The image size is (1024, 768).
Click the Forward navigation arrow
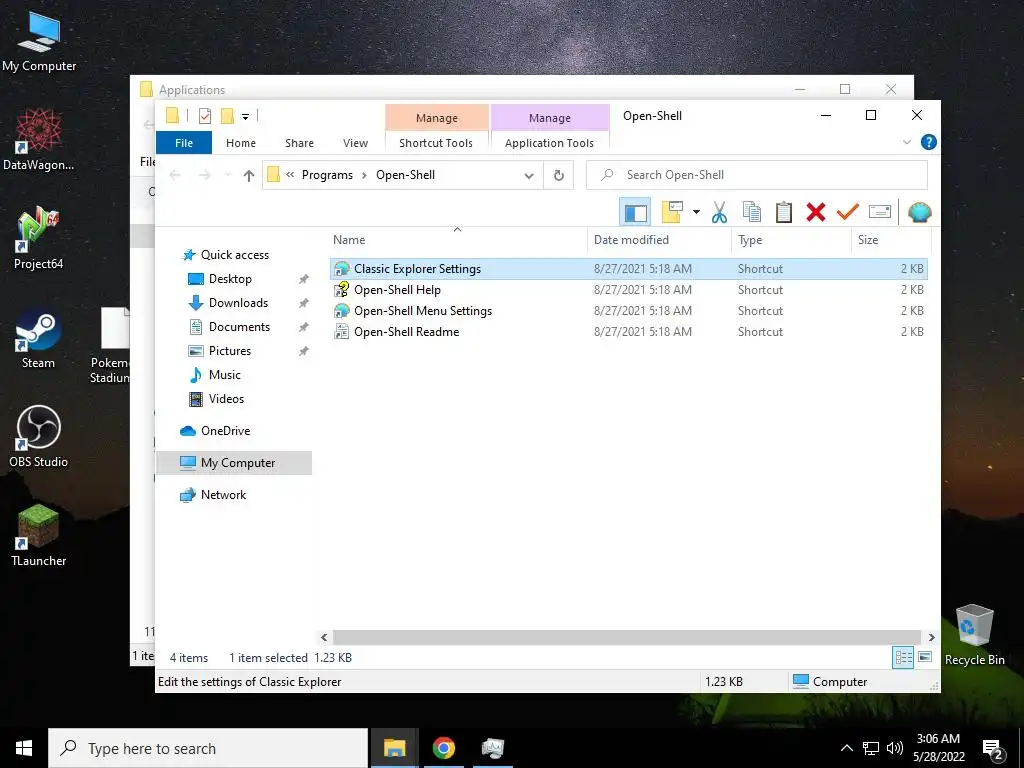pyautogui.click(x=204, y=175)
